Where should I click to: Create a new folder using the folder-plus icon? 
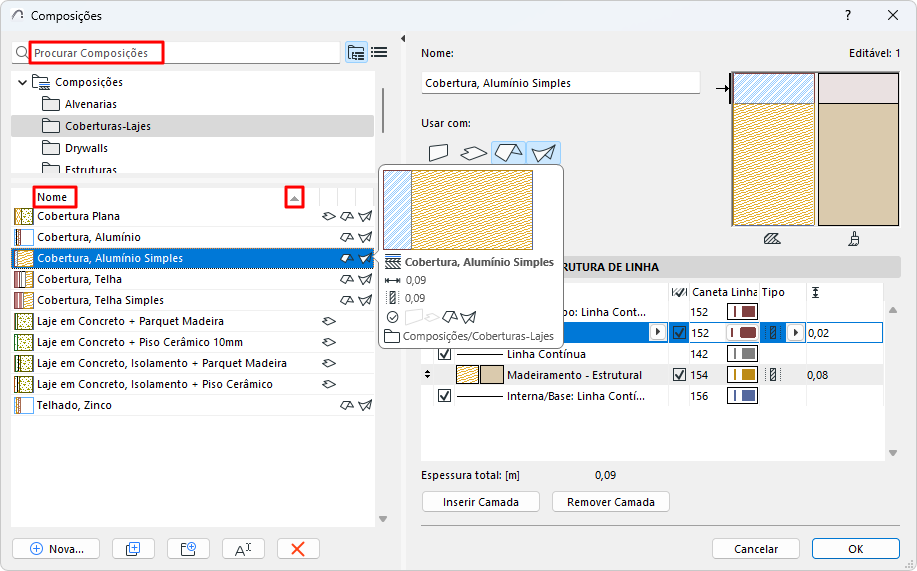coord(187,548)
